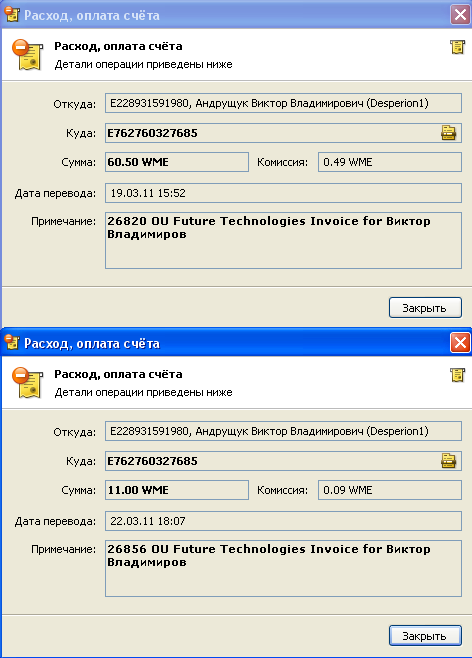Click the large expense invoice icon in upper dialog
Image resolution: width=472 pixels, height=658 pixels.
pos(27,55)
